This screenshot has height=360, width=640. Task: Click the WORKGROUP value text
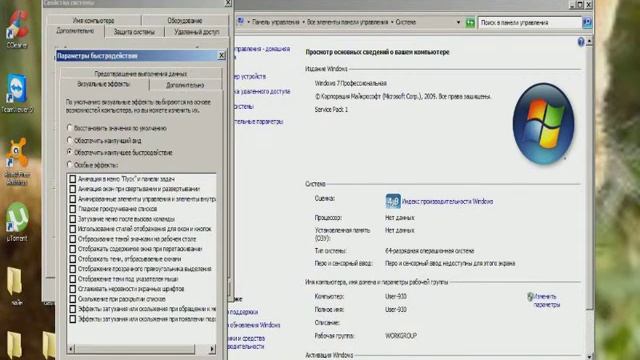point(401,336)
